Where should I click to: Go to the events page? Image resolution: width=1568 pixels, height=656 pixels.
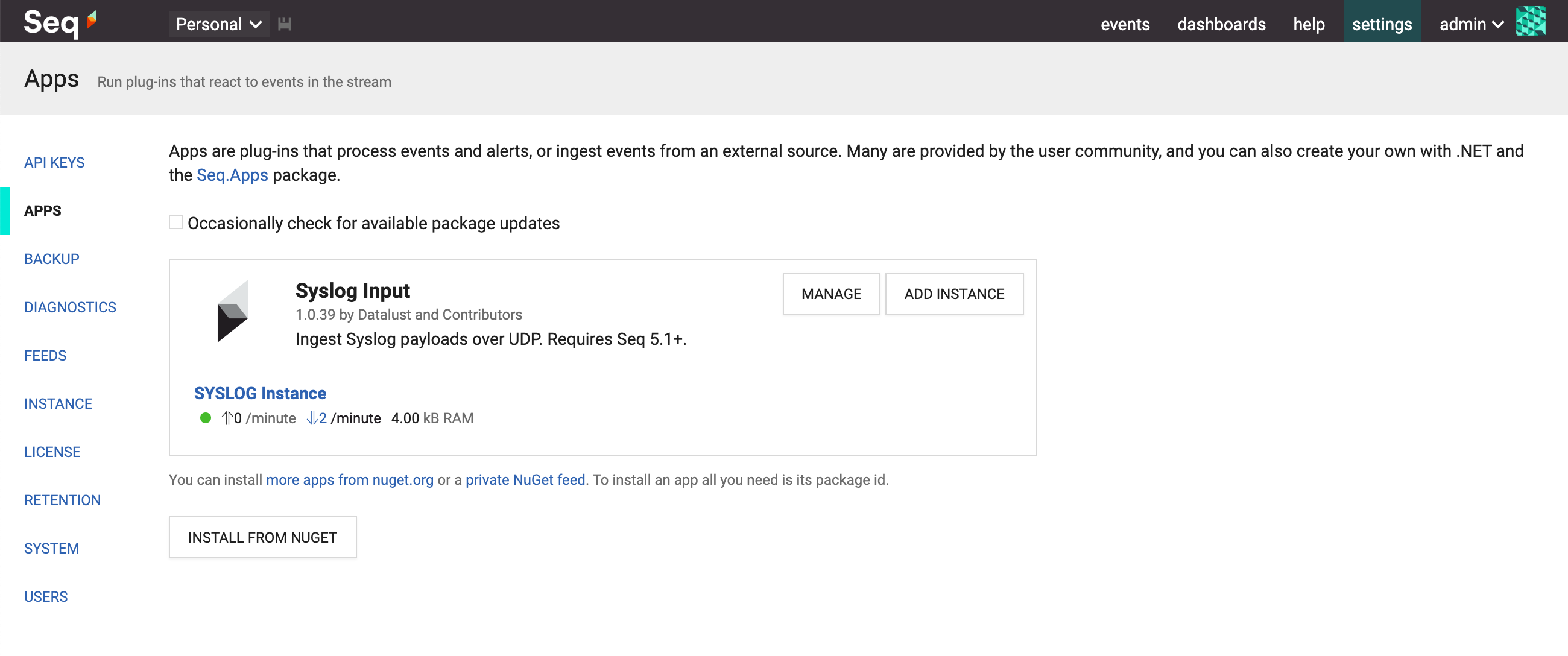1125,24
